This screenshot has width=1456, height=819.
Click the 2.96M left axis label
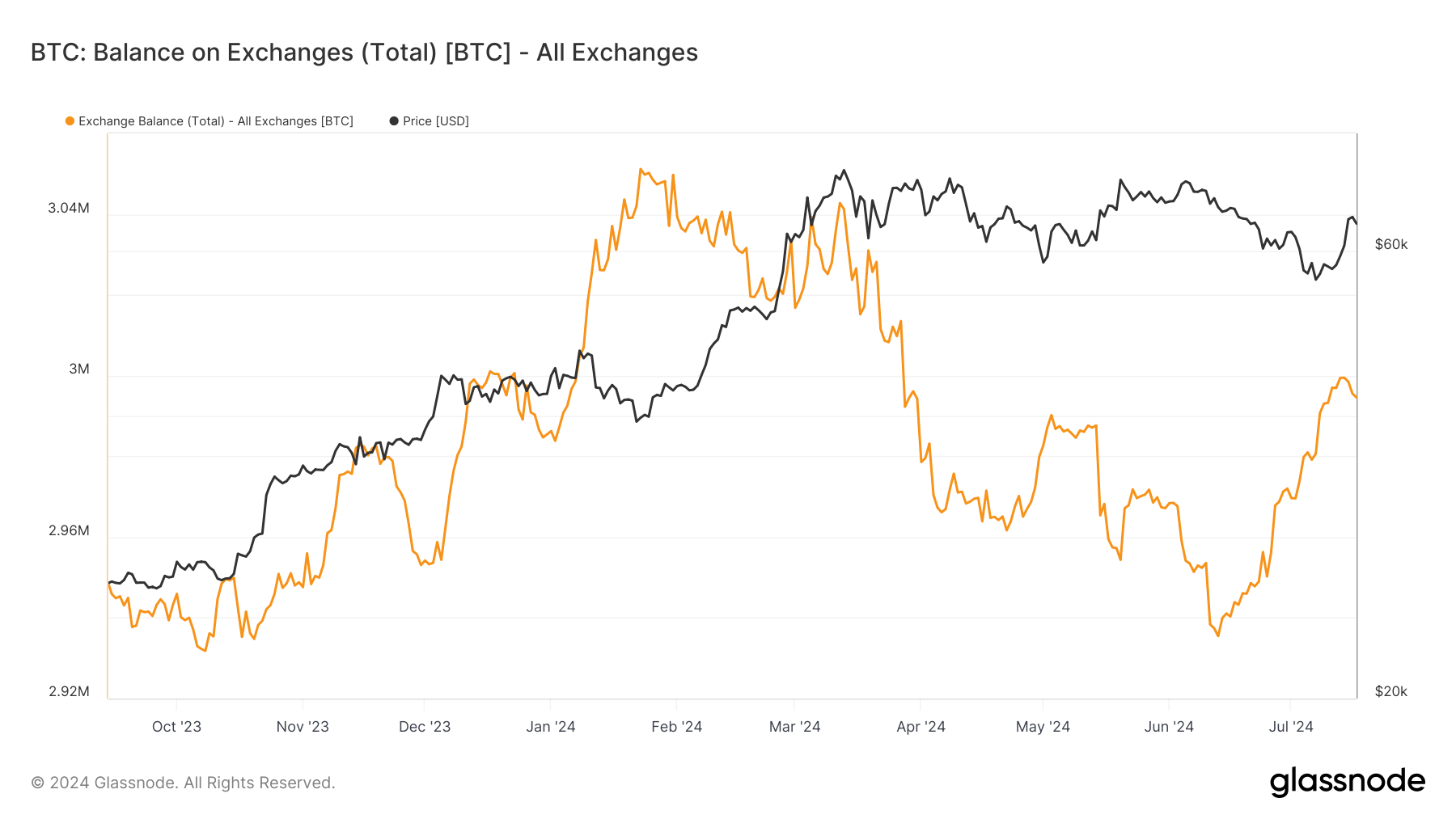(69, 530)
